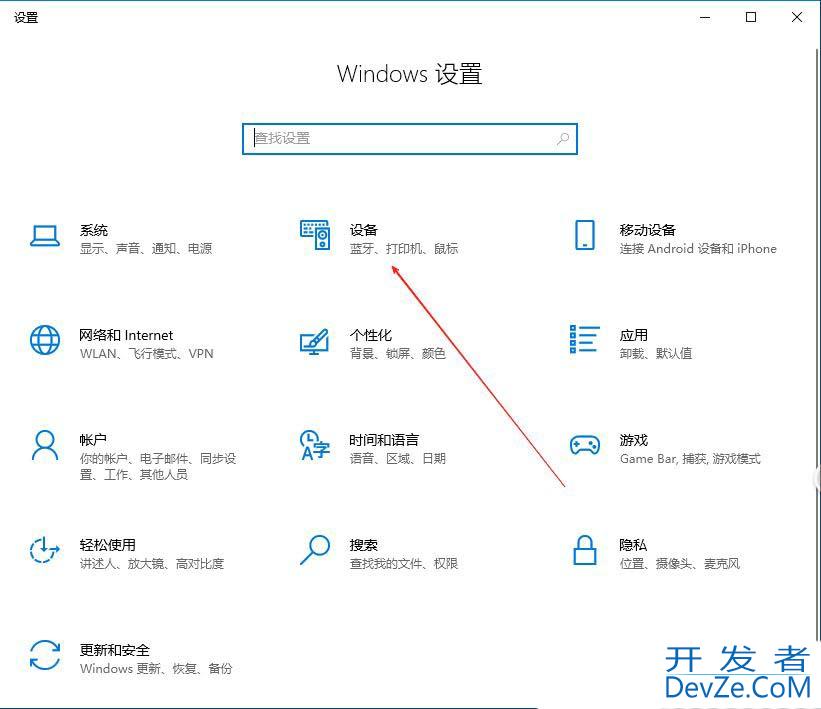Screen dimensions: 821x709
Task: Open the 更新和安全 refresh arrows icon
Action: pyautogui.click(x=45, y=655)
